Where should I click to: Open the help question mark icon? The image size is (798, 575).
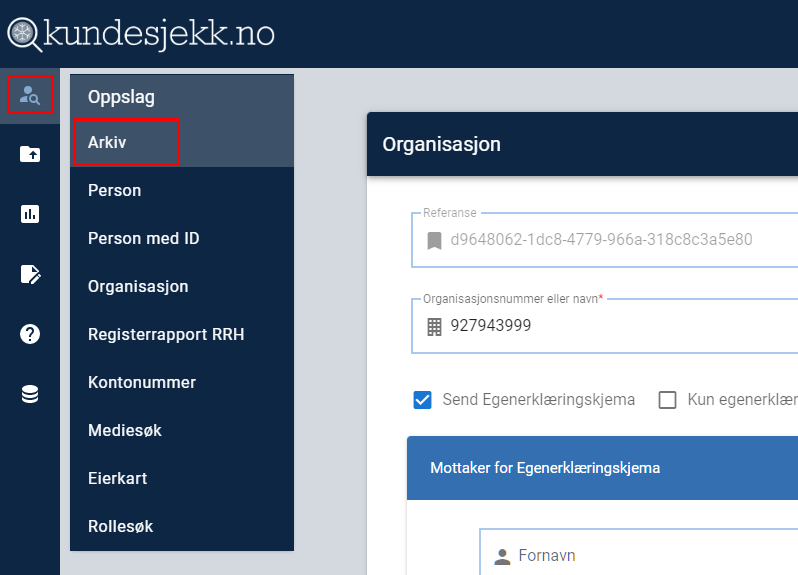pyautogui.click(x=30, y=334)
